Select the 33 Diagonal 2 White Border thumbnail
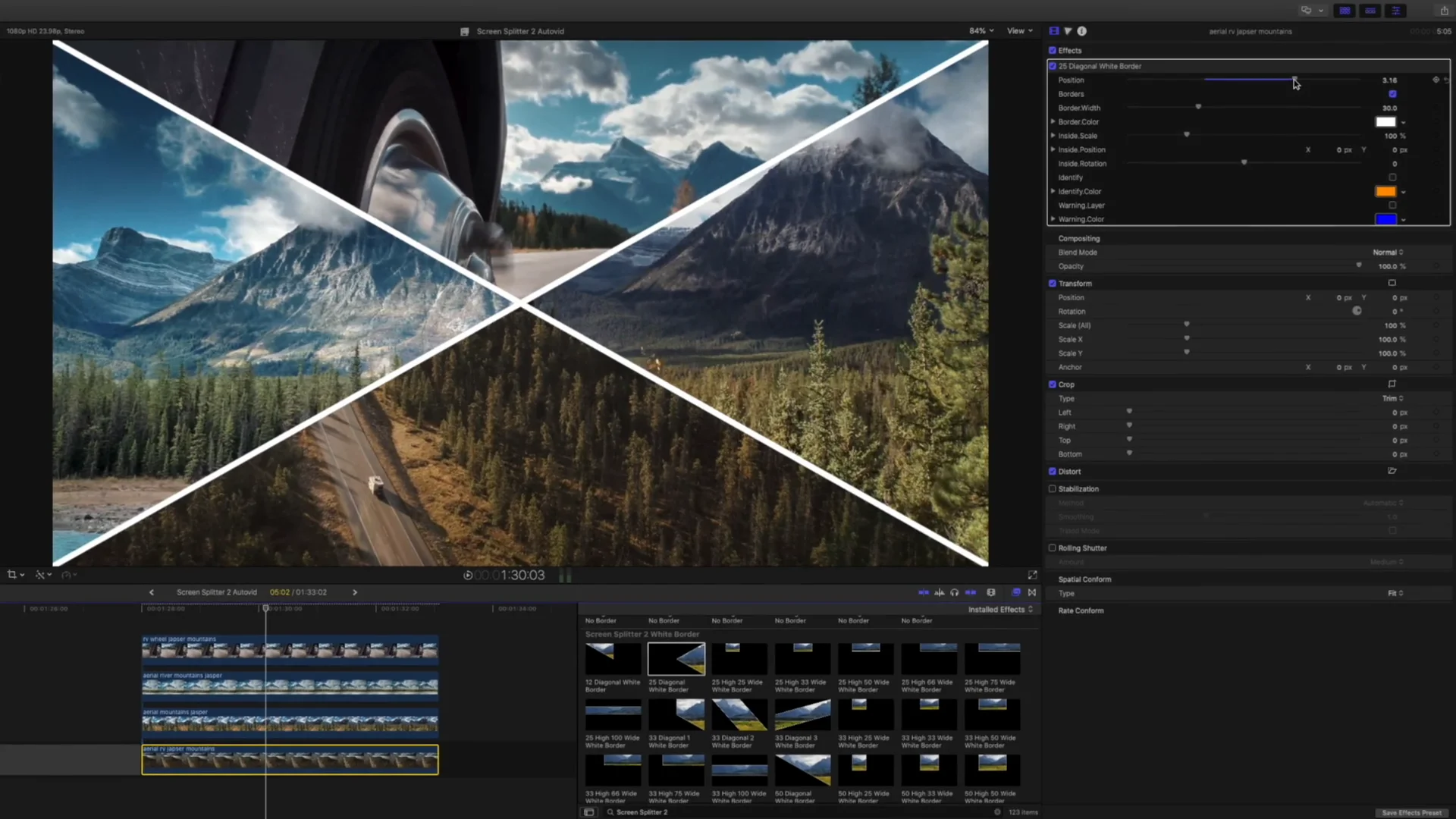Screen dimensions: 1456x819 tap(738, 713)
